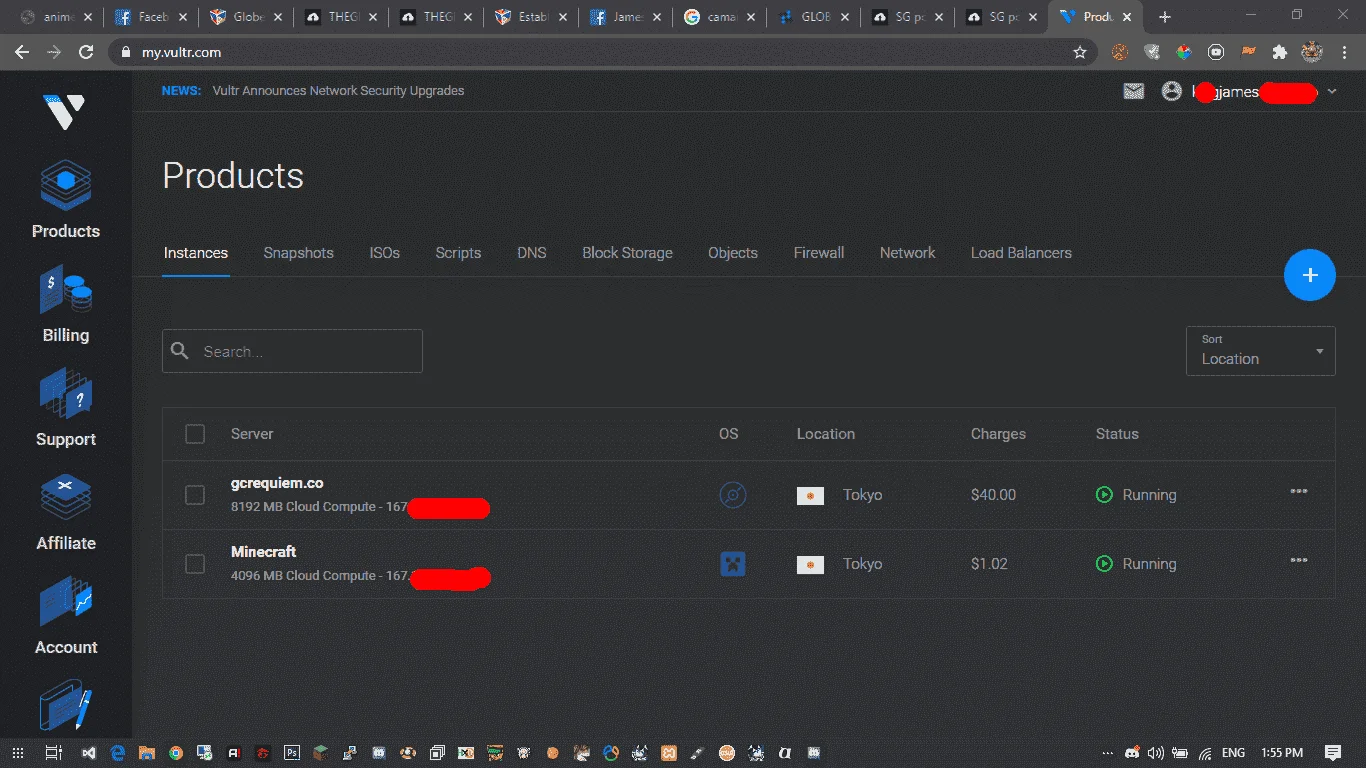
Task: Click the gcrequiem.co OS icon
Action: (733, 495)
